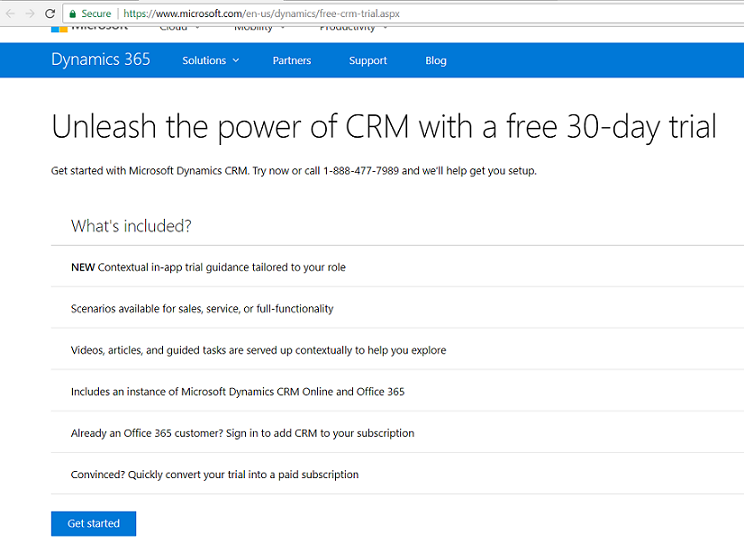
Task: Go to the Support page
Action: pos(368,60)
